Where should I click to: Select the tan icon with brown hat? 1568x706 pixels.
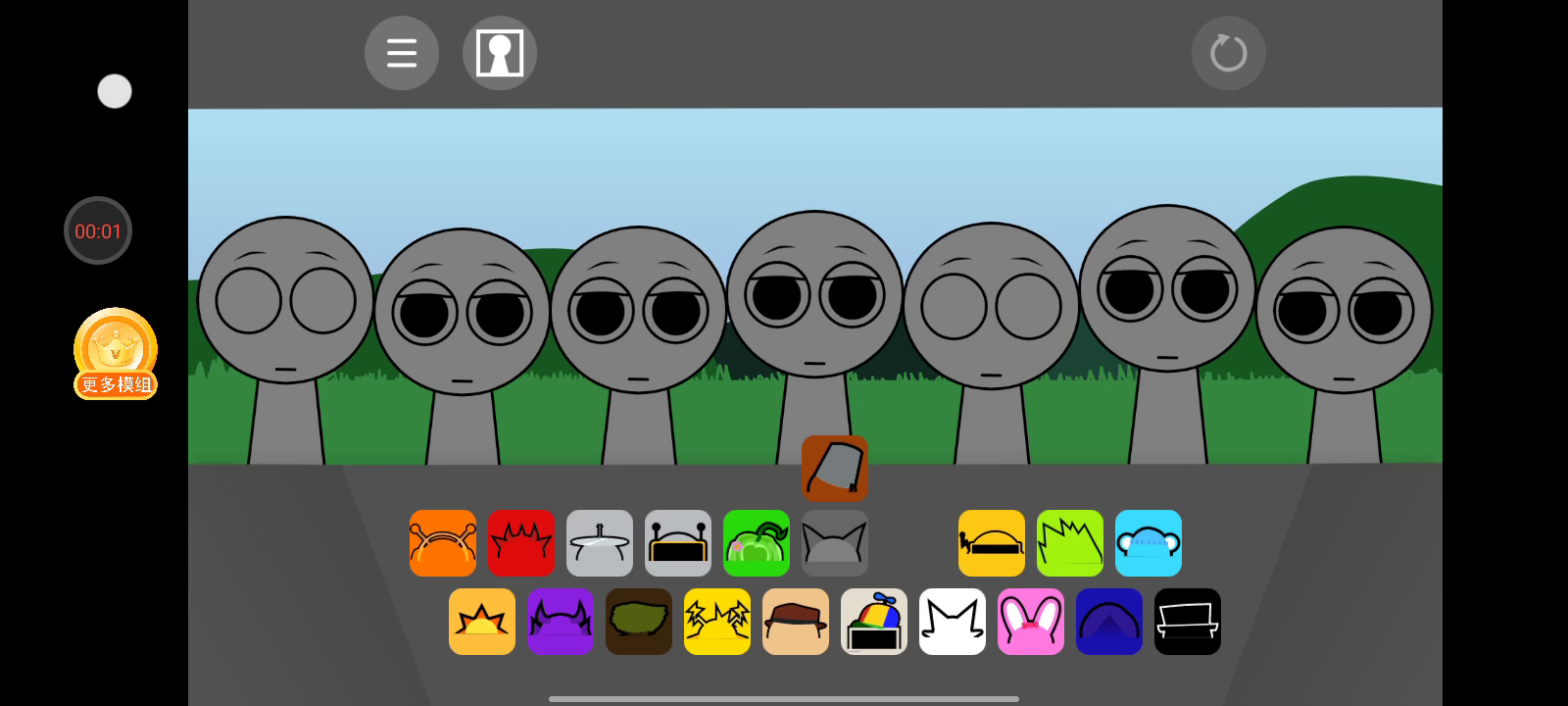tap(796, 622)
